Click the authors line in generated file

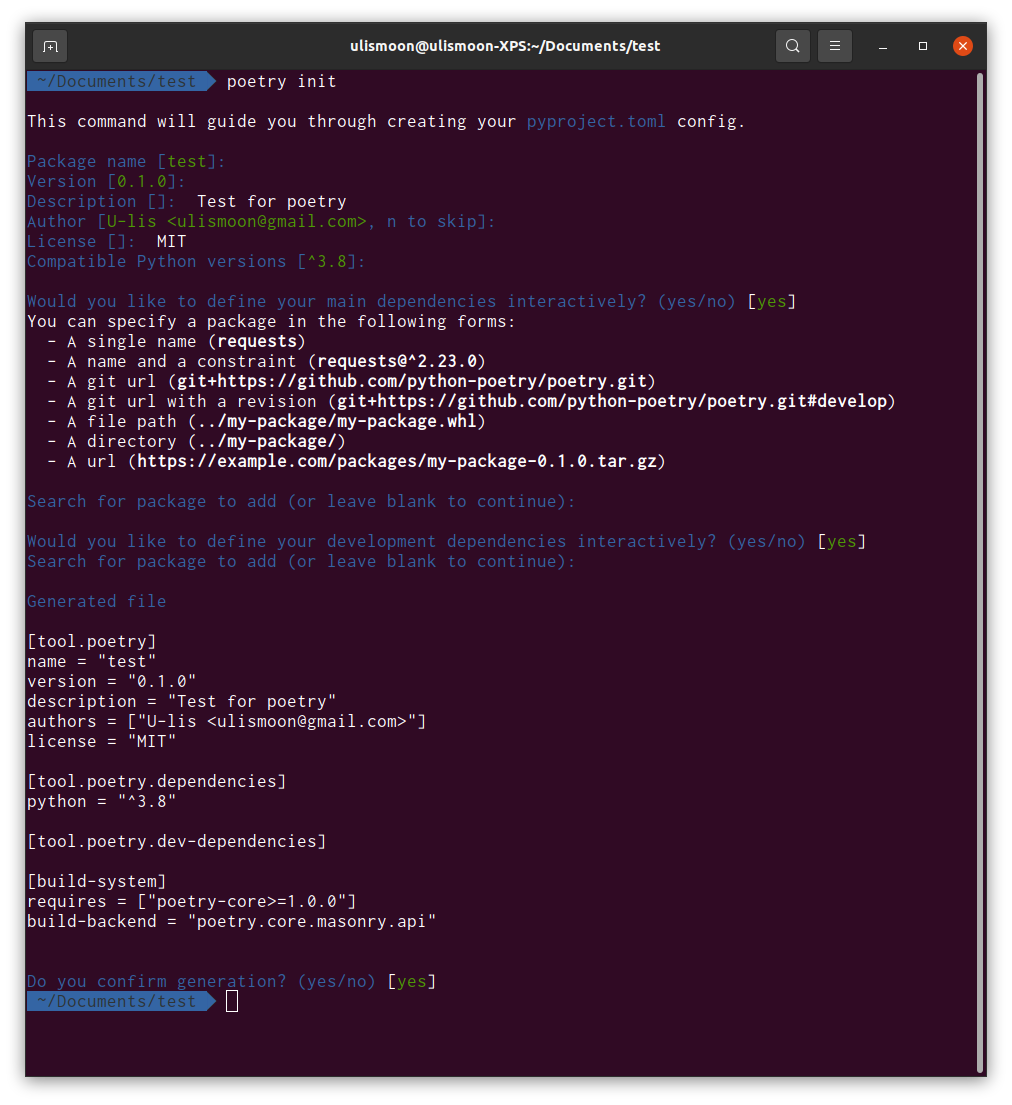point(226,722)
